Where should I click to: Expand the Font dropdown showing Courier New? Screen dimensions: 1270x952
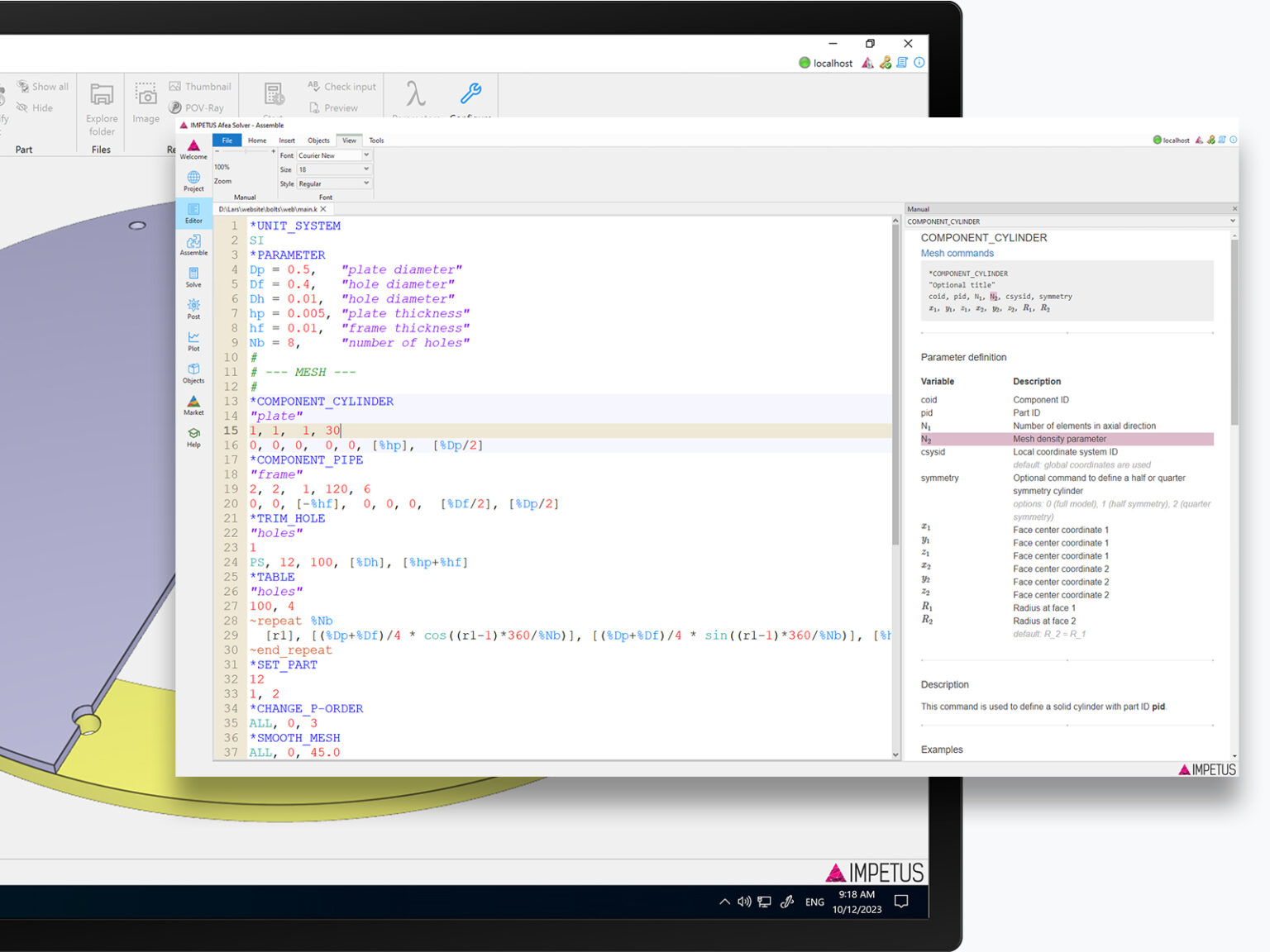366,155
